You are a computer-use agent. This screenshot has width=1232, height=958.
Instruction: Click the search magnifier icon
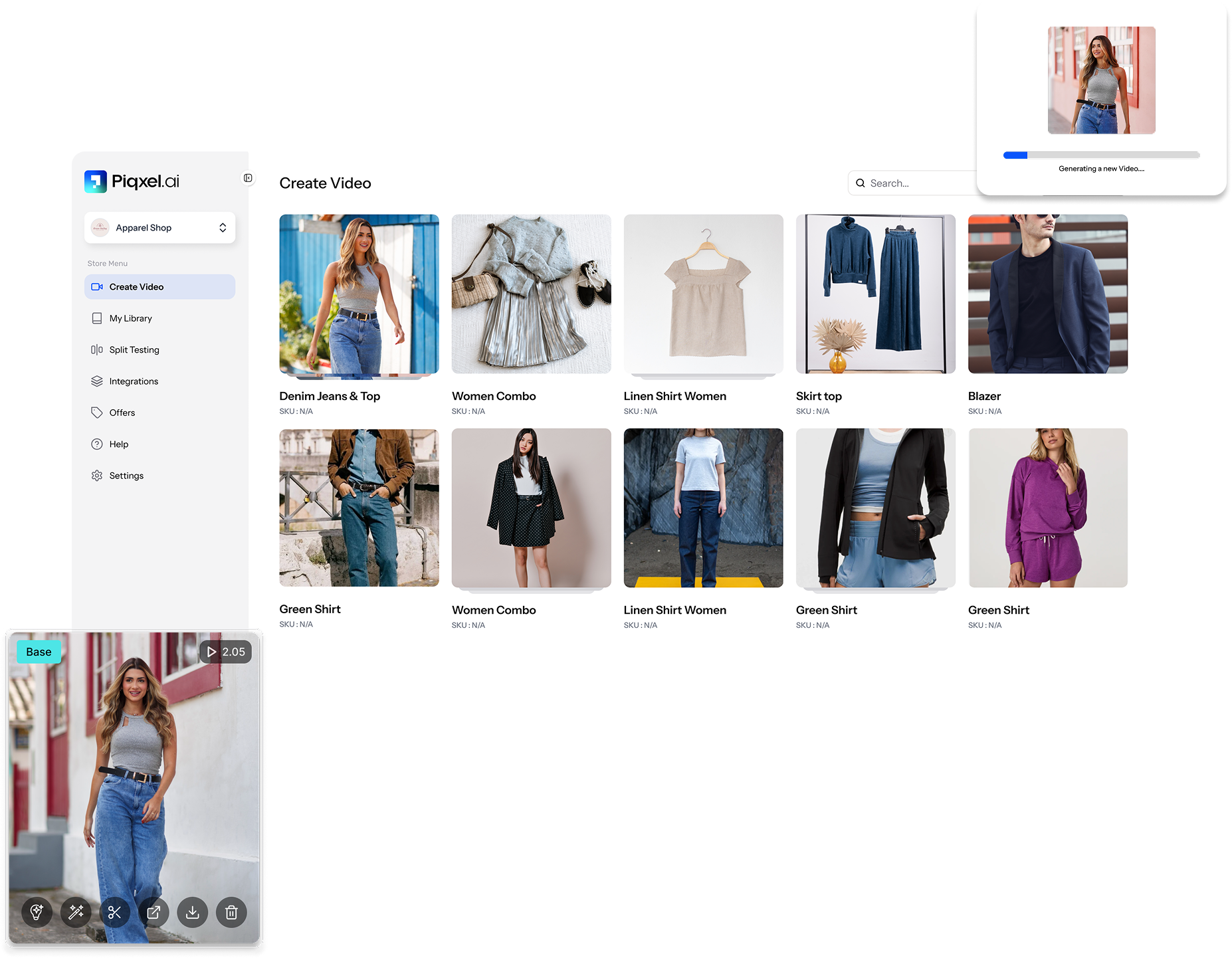861,183
